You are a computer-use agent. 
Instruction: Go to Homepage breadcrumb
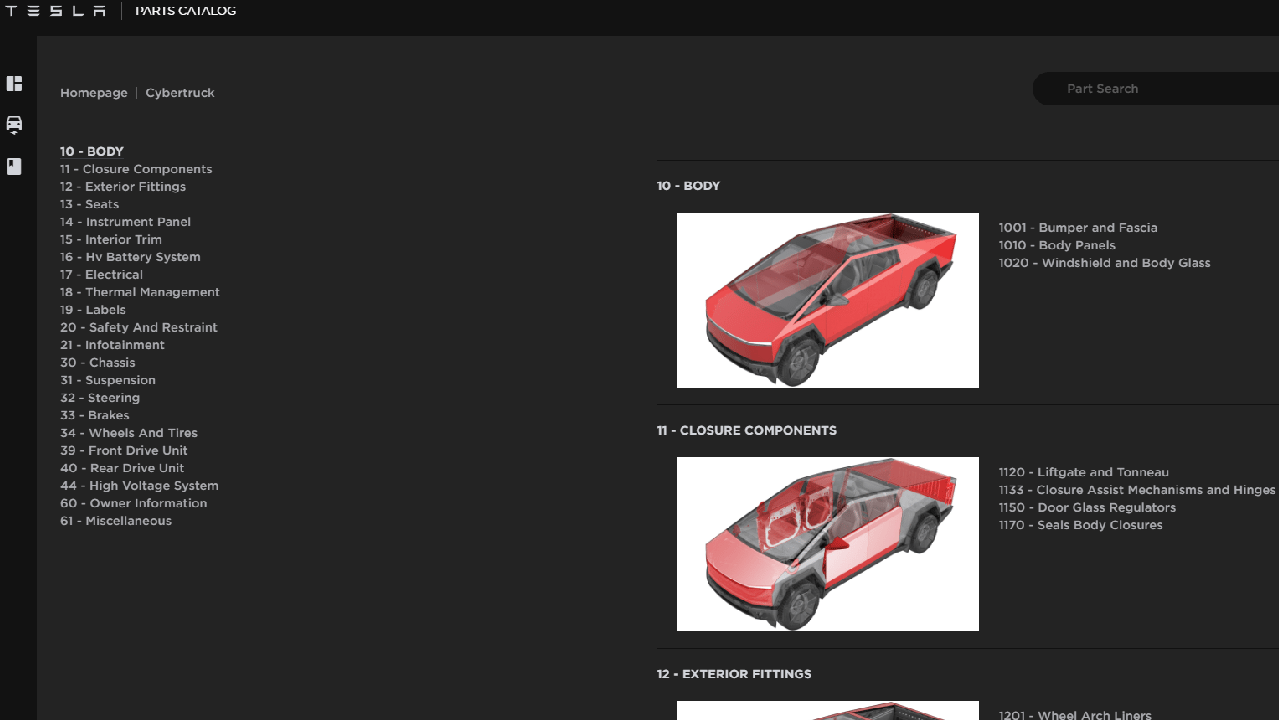point(94,93)
